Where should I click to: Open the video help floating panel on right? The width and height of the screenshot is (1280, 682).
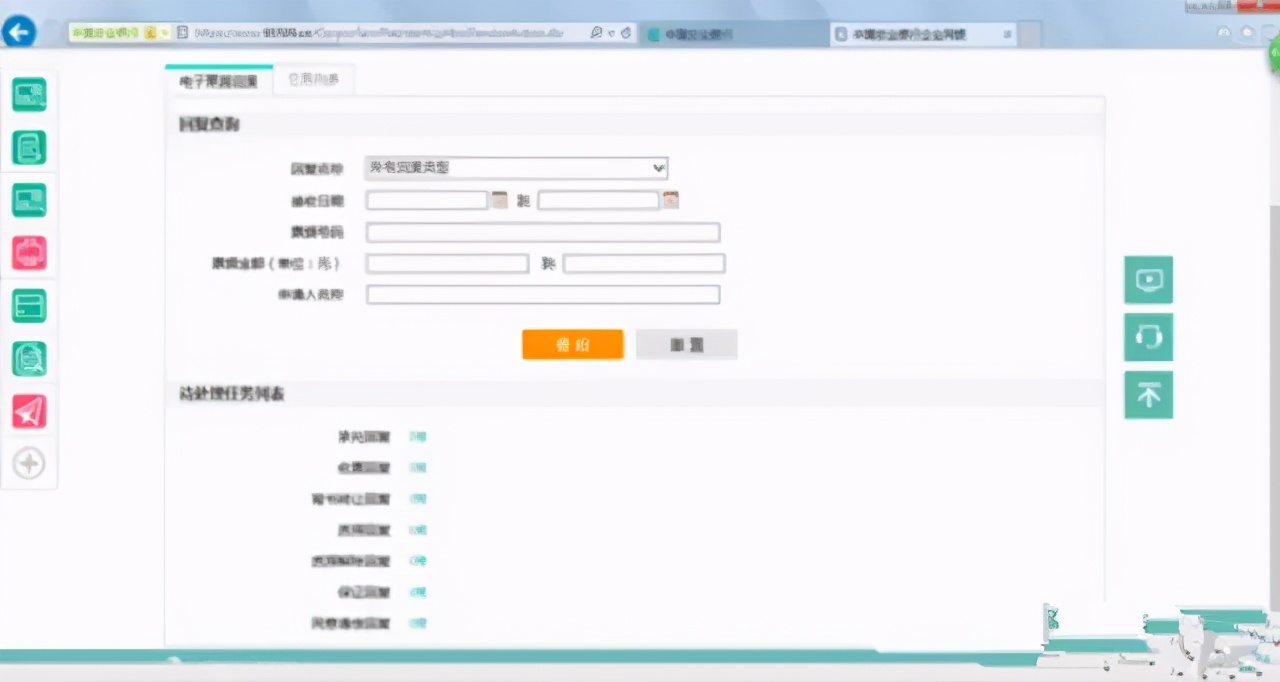tap(1148, 280)
